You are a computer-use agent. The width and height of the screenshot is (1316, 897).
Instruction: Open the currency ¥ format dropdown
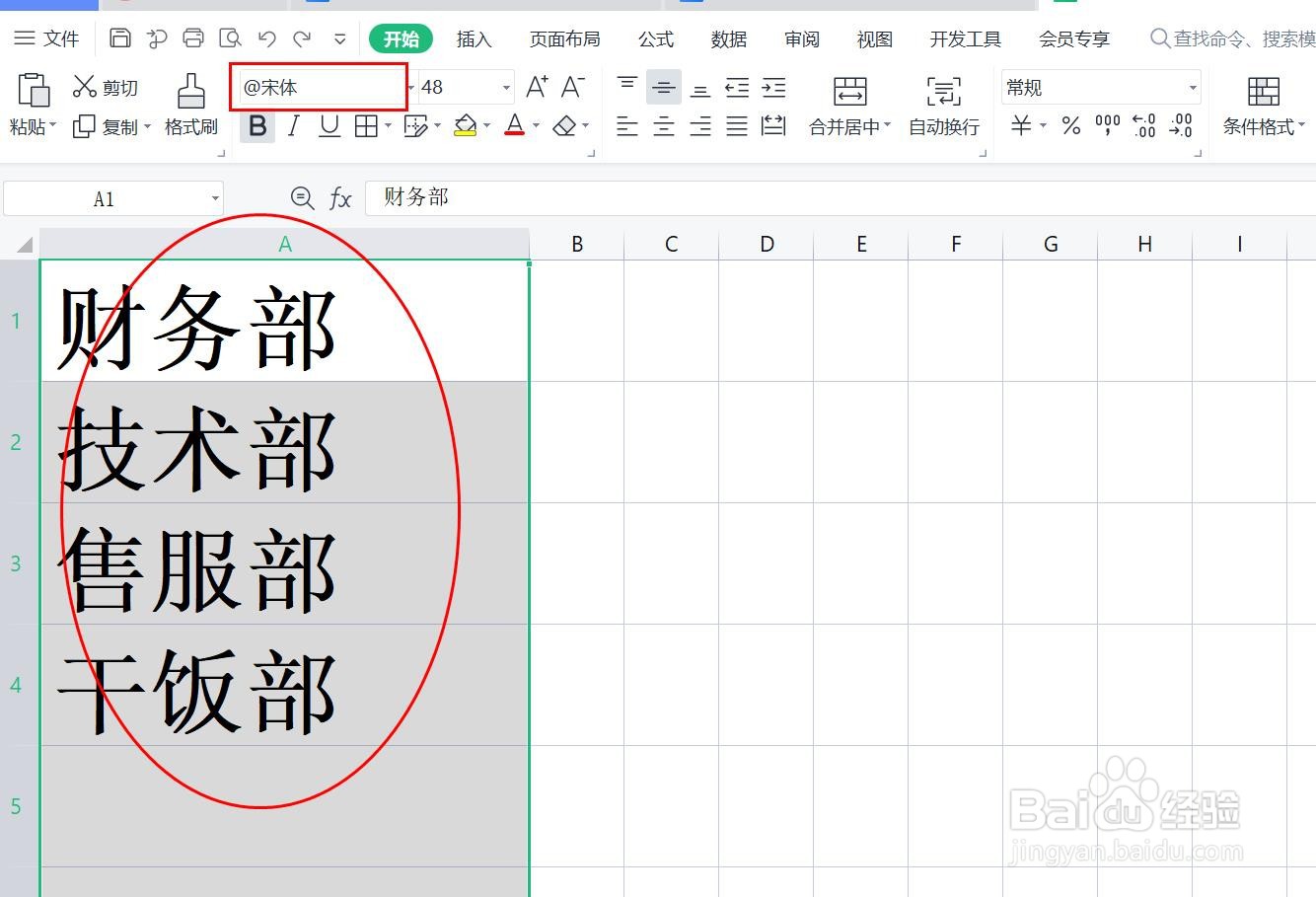(x=1043, y=125)
